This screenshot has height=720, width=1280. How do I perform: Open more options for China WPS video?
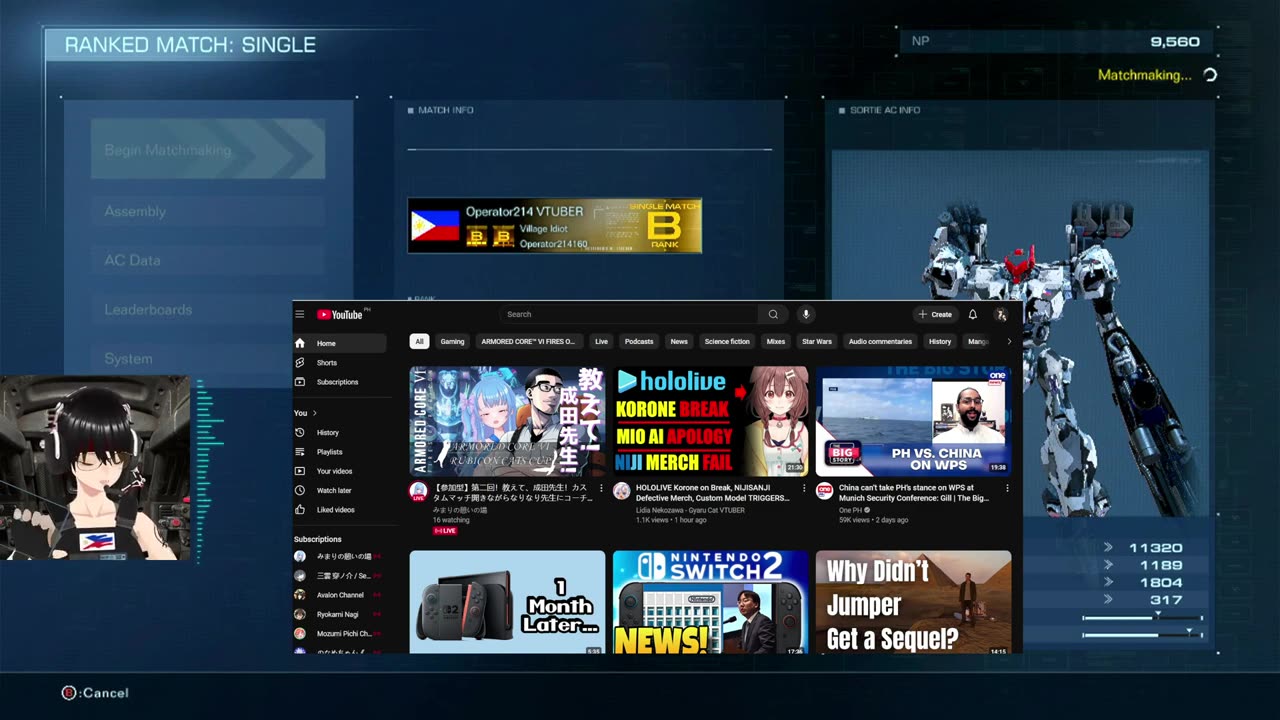click(1007, 488)
